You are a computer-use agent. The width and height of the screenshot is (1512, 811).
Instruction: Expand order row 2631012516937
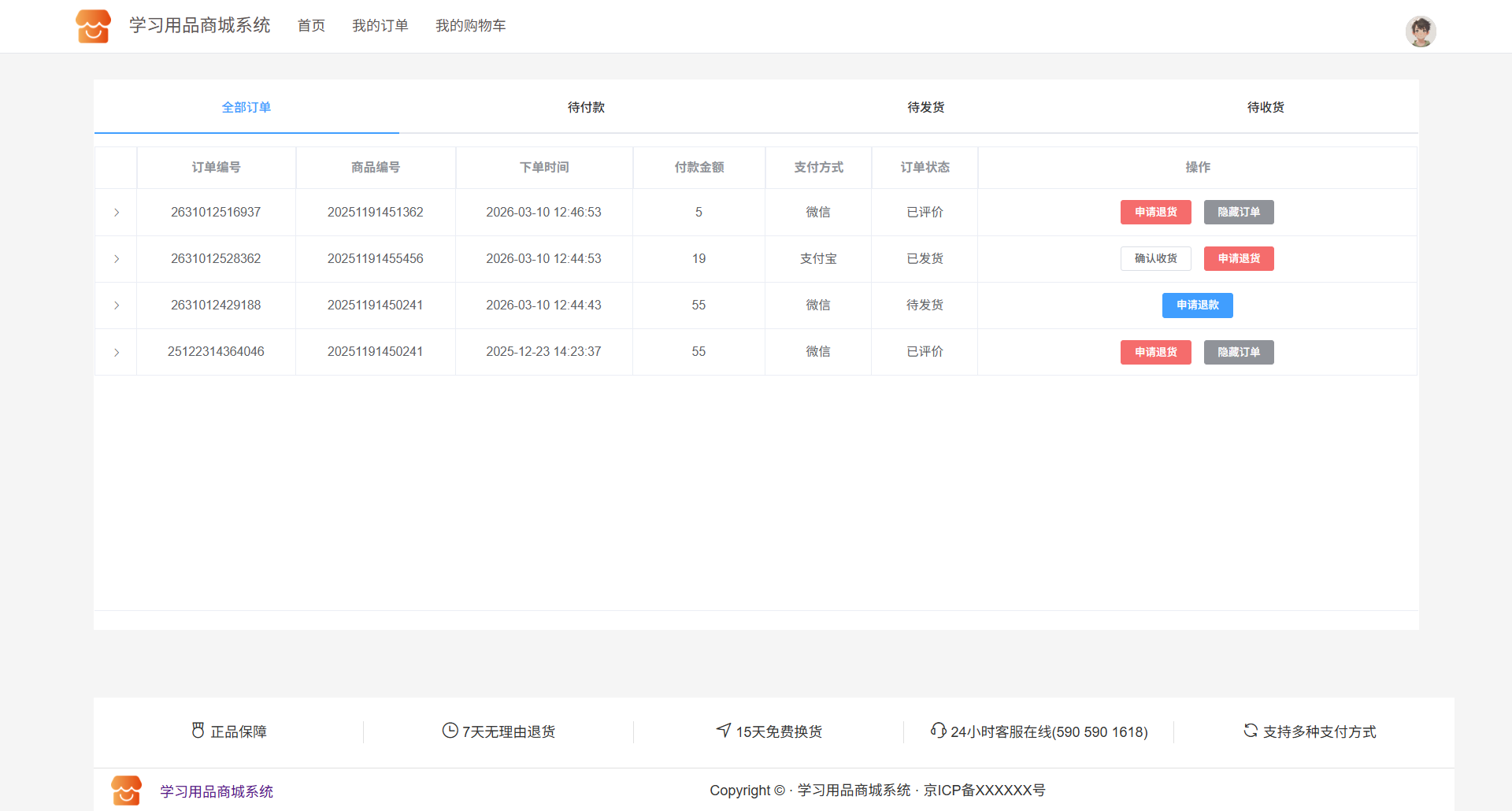[117, 213]
